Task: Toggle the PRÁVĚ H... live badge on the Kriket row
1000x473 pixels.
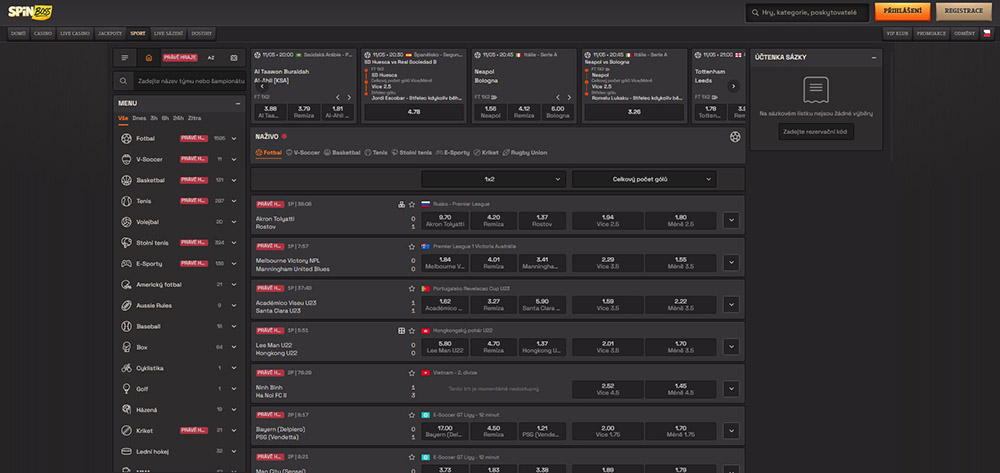Action: tap(194, 430)
